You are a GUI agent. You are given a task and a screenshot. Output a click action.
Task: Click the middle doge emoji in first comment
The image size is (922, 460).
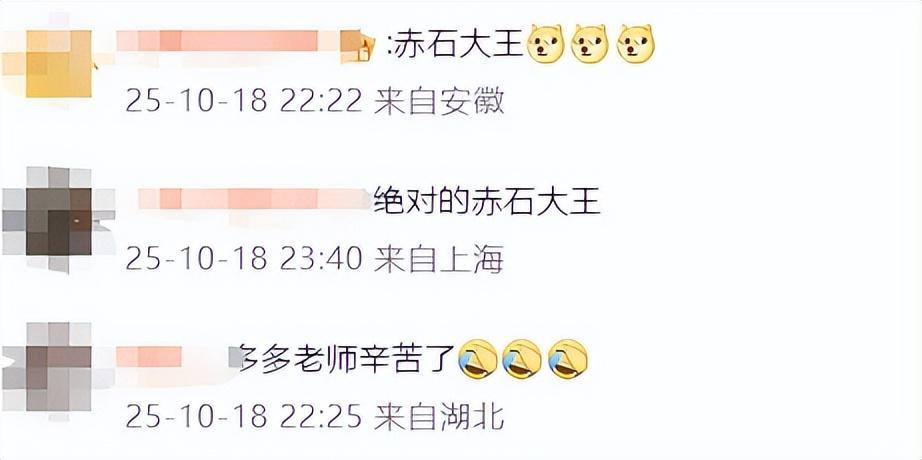[x=590, y=44]
